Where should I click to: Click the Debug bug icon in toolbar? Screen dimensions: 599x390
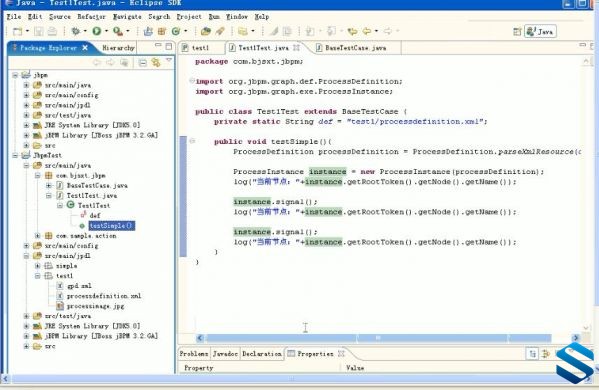[76, 31]
